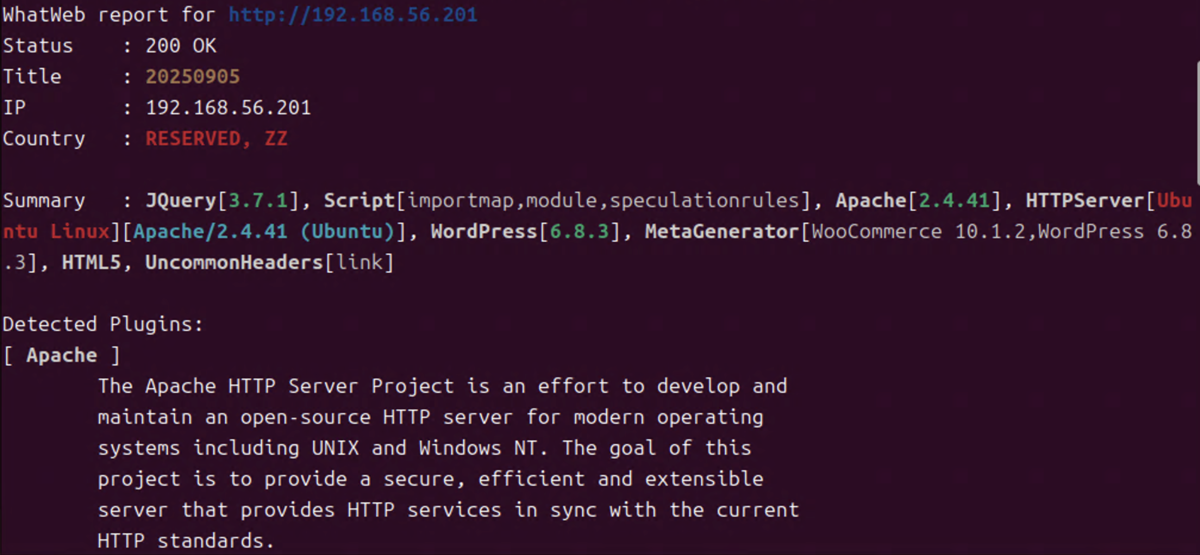Click the IP value 192.168.56.201
This screenshot has width=1200, height=555.
click(x=228, y=108)
